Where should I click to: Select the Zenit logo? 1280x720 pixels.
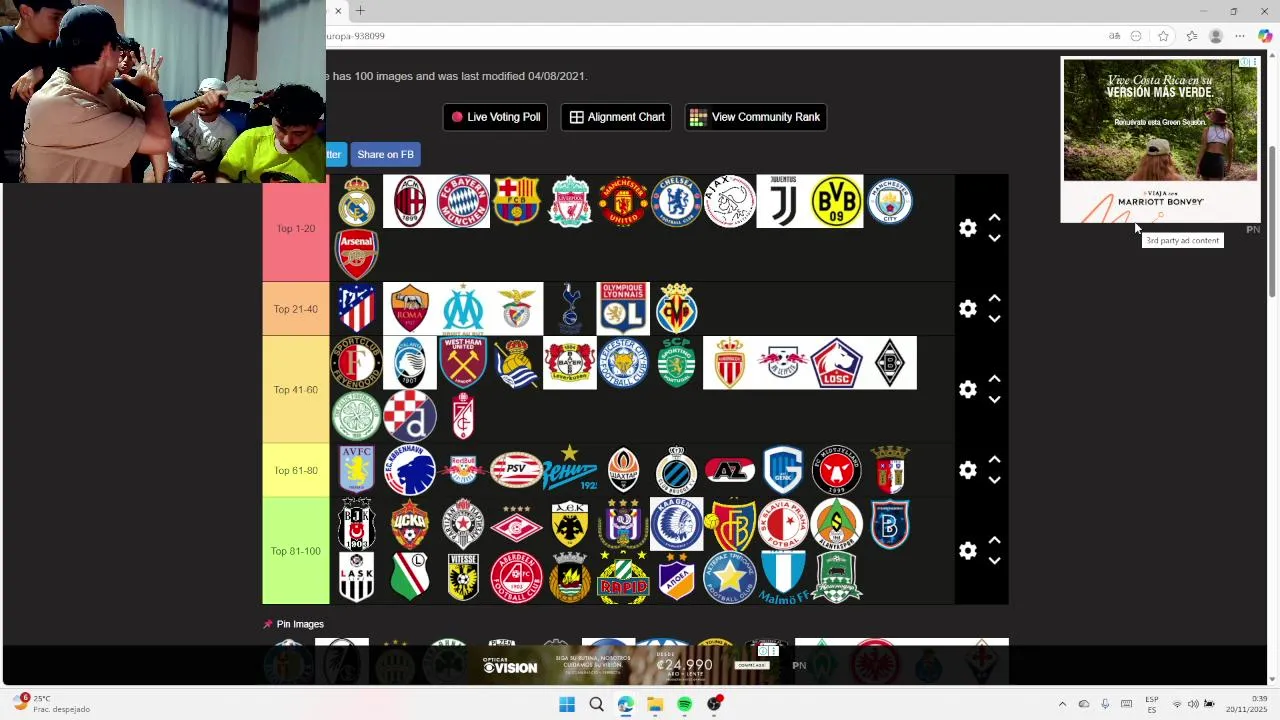pyautogui.click(x=570, y=470)
